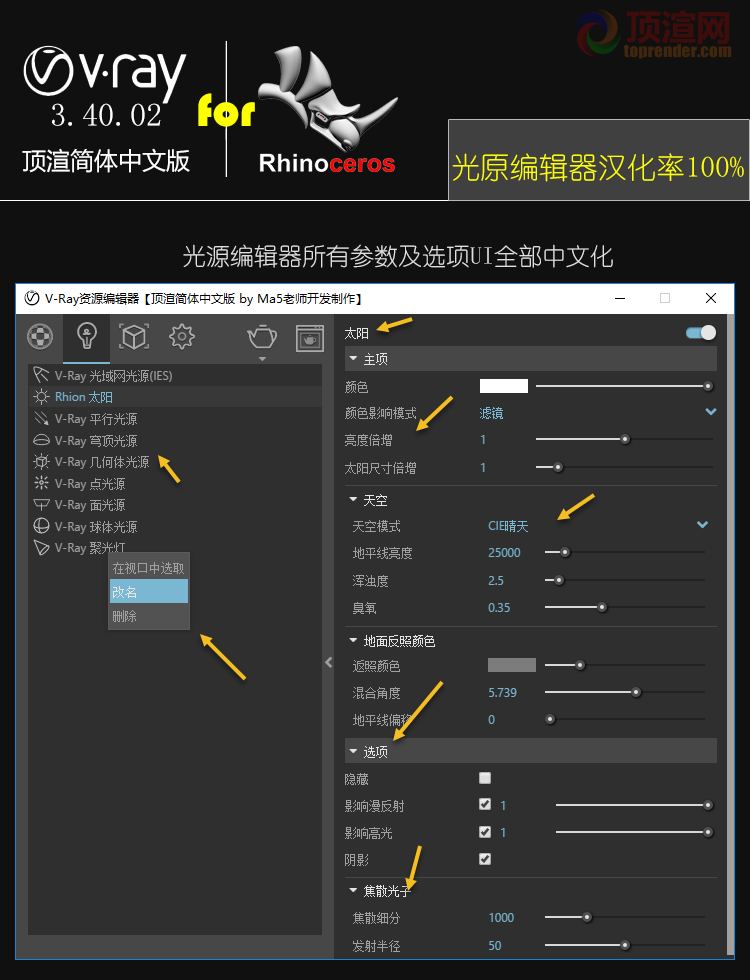Uncheck the 影响漫反射 checkbox
The image size is (750, 980).
coord(485,804)
